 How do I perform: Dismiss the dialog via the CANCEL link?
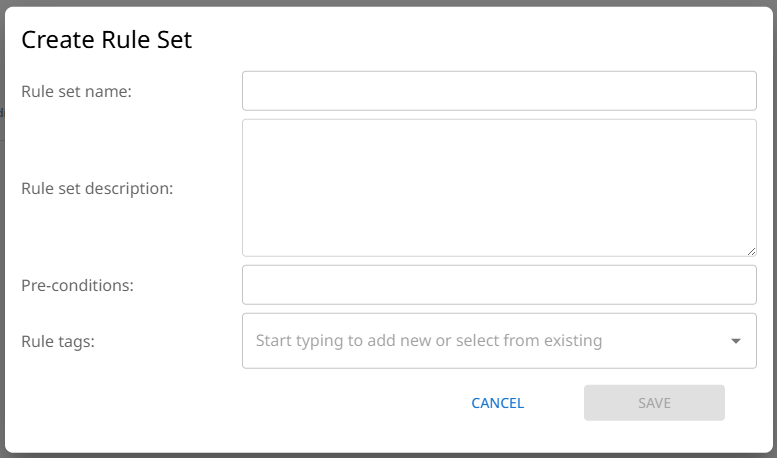click(x=497, y=403)
